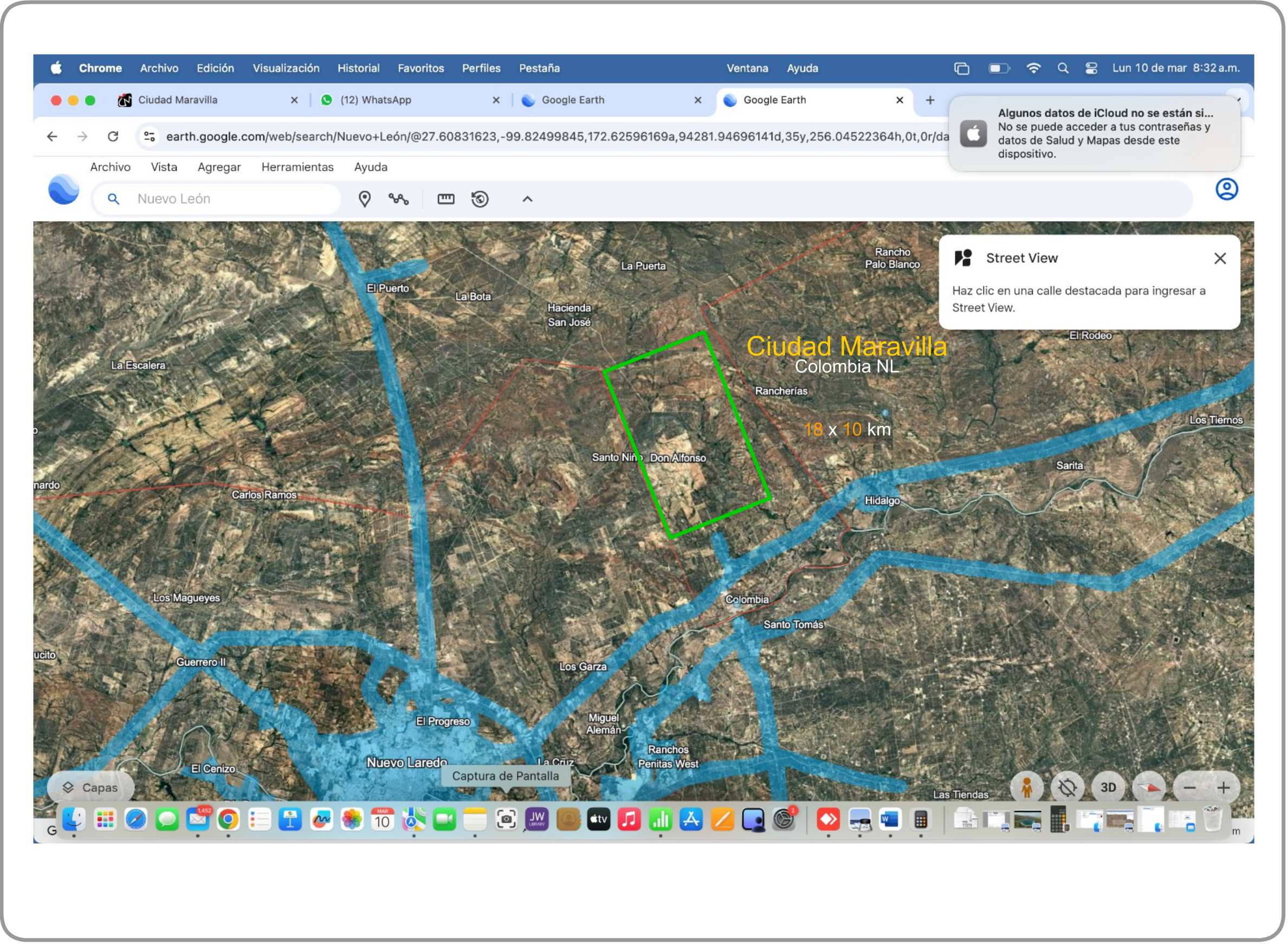Toggle 3D view button
The width and height of the screenshot is (1288, 944).
coord(1109,788)
